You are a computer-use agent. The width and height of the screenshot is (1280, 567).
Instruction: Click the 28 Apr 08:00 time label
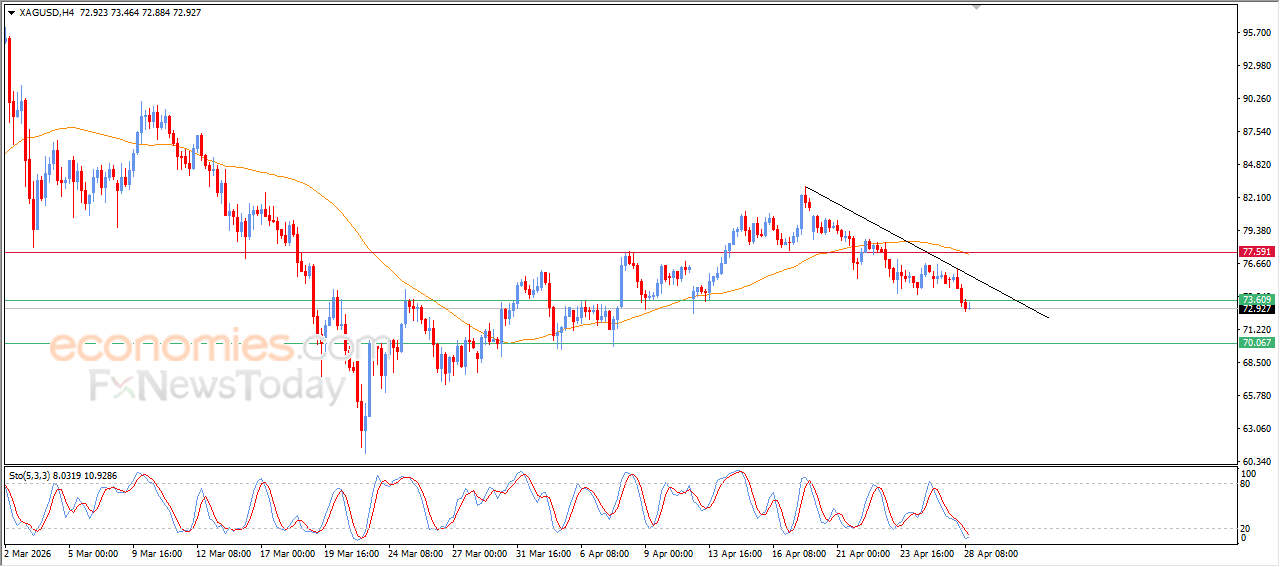[991, 553]
